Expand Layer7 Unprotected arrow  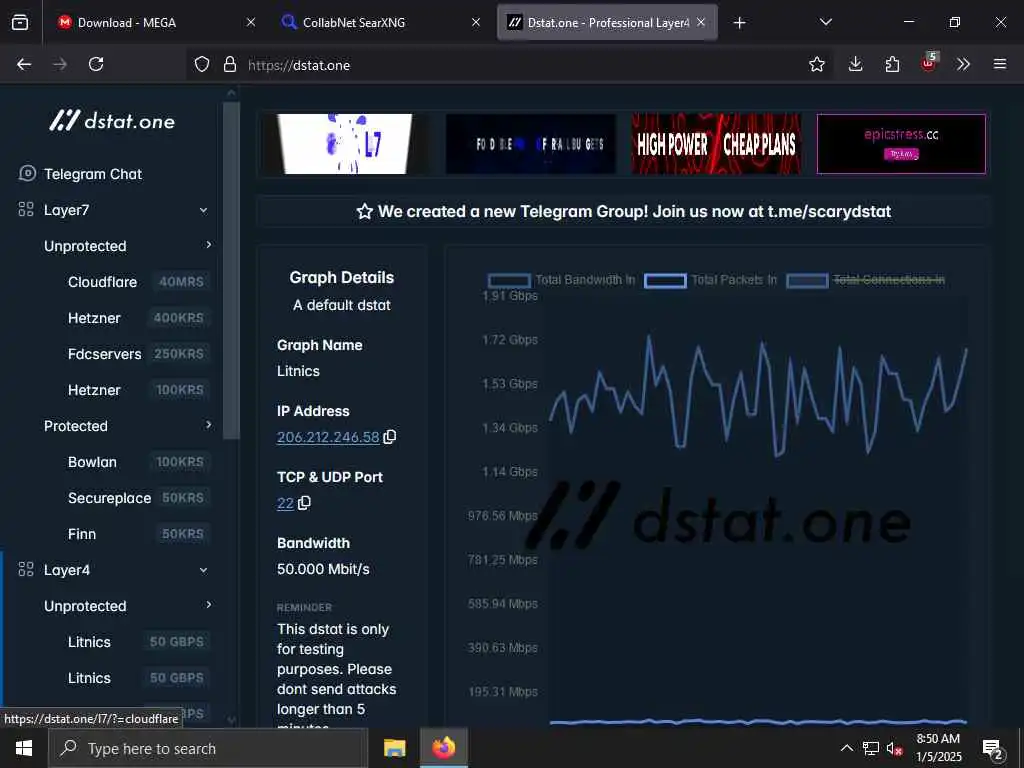[208, 245]
